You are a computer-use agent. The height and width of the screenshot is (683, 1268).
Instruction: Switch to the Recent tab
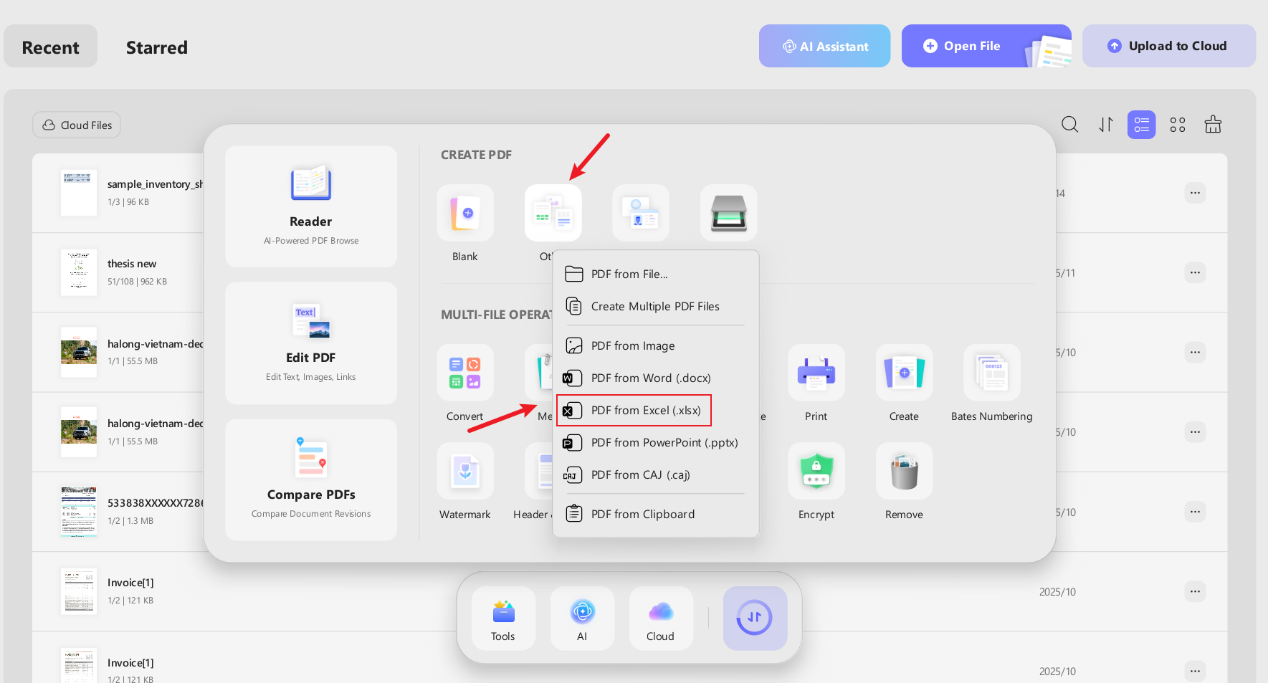click(x=51, y=47)
